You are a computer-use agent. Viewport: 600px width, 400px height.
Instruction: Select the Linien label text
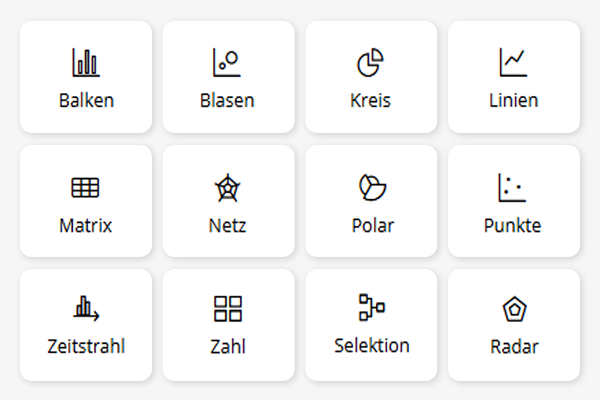point(514,101)
